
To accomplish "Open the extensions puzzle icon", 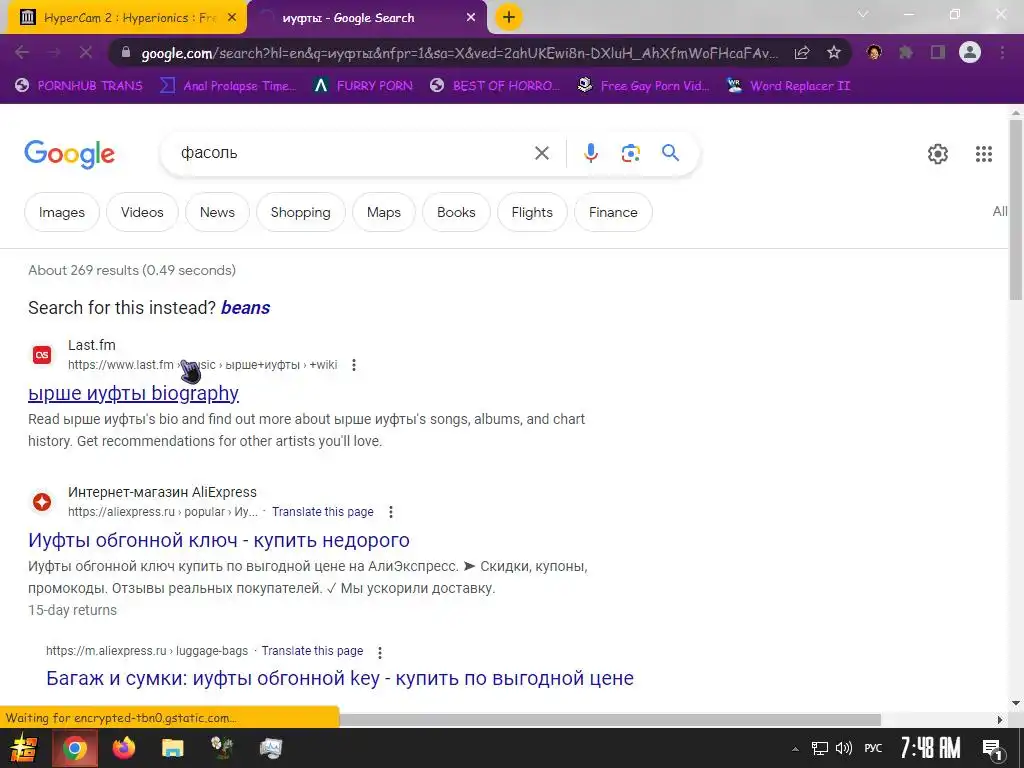I will [906, 53].
